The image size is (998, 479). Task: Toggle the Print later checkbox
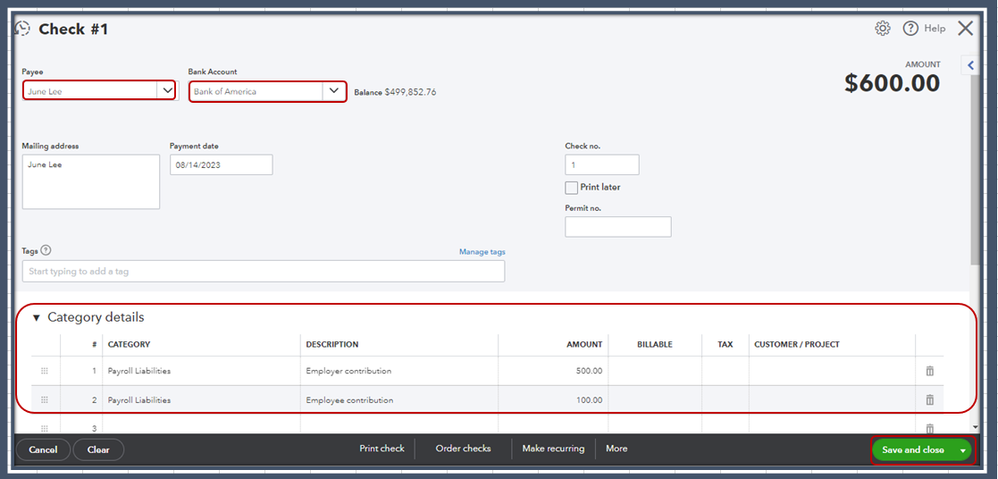pos(571,188)
